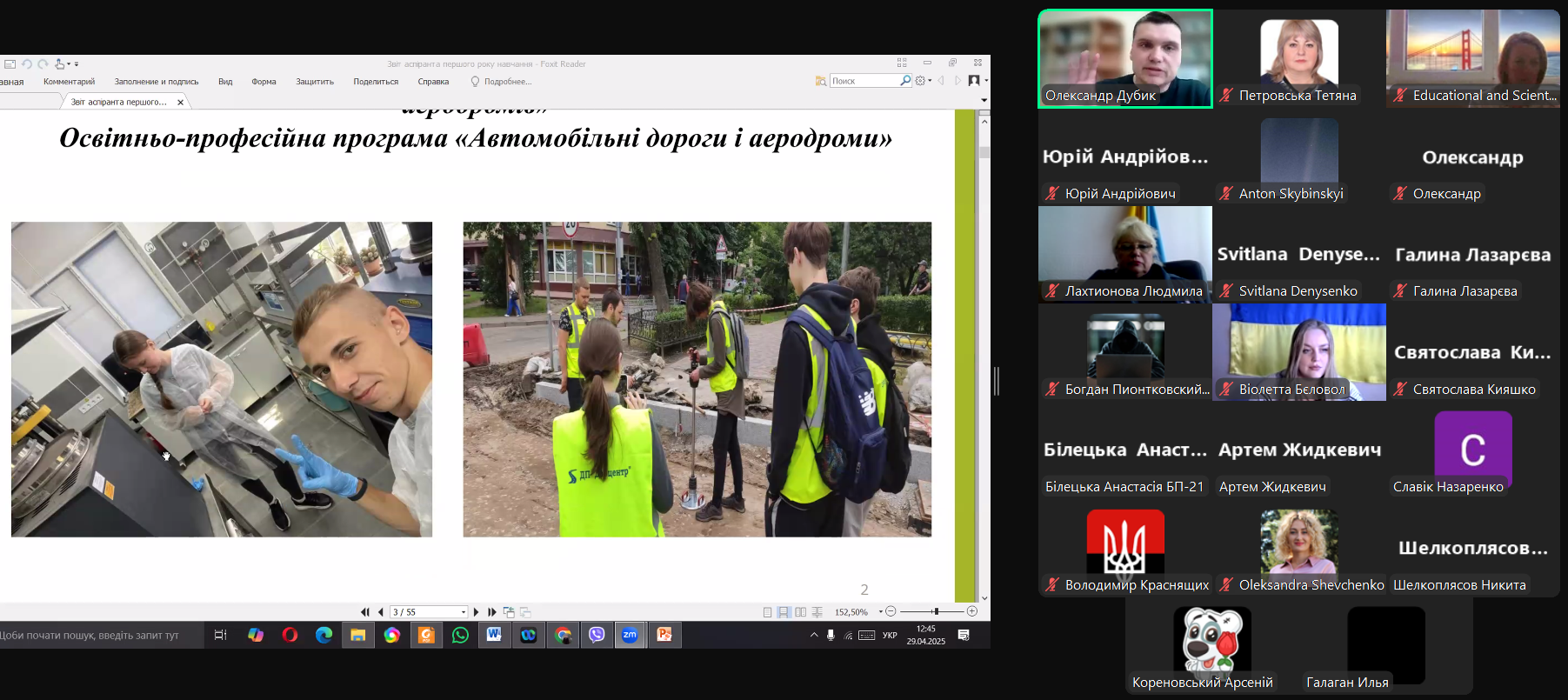This screenshot has width=1568, height=700.
Task: Switch to Zoom in the taskbar
Action: (x=630, y=636)
